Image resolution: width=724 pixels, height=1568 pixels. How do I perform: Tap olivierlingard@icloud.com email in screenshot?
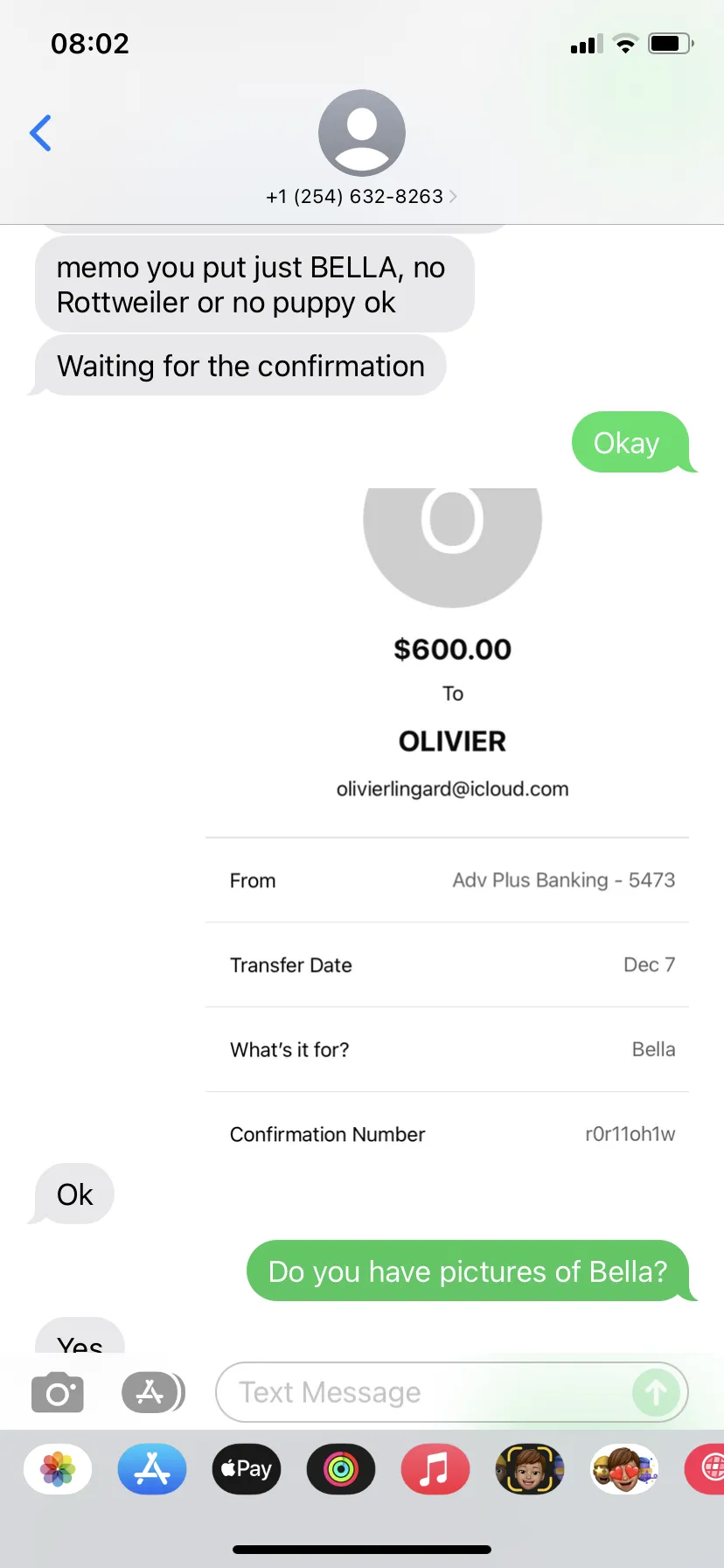click(x=453, y=789)
